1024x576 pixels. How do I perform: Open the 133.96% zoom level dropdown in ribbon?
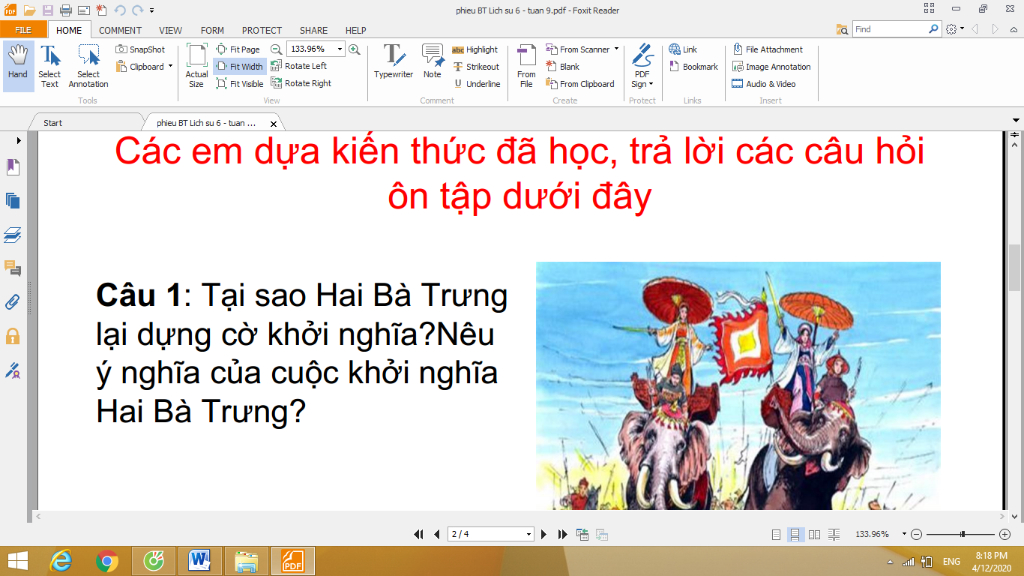(340, 49)
